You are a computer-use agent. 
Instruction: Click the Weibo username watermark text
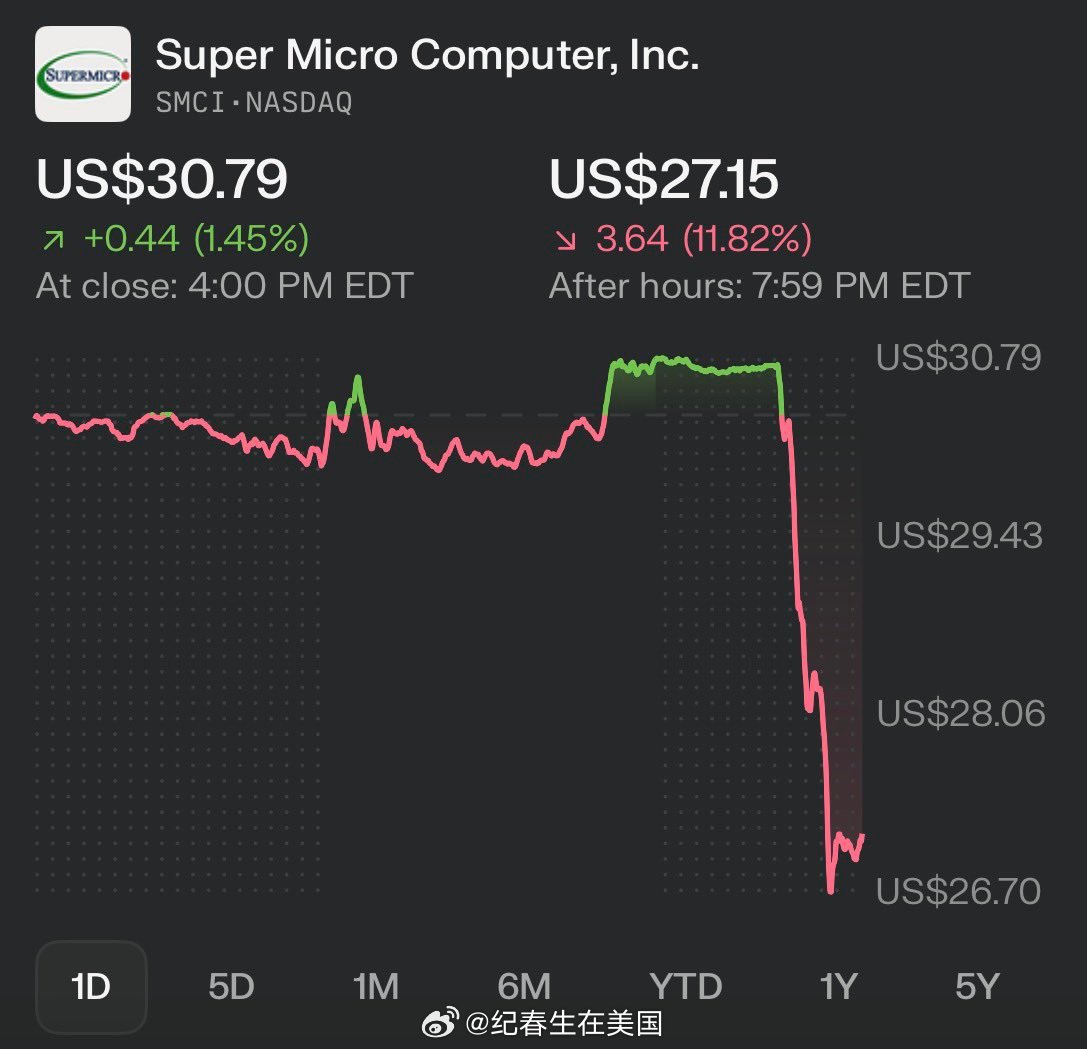(565, 1023)
